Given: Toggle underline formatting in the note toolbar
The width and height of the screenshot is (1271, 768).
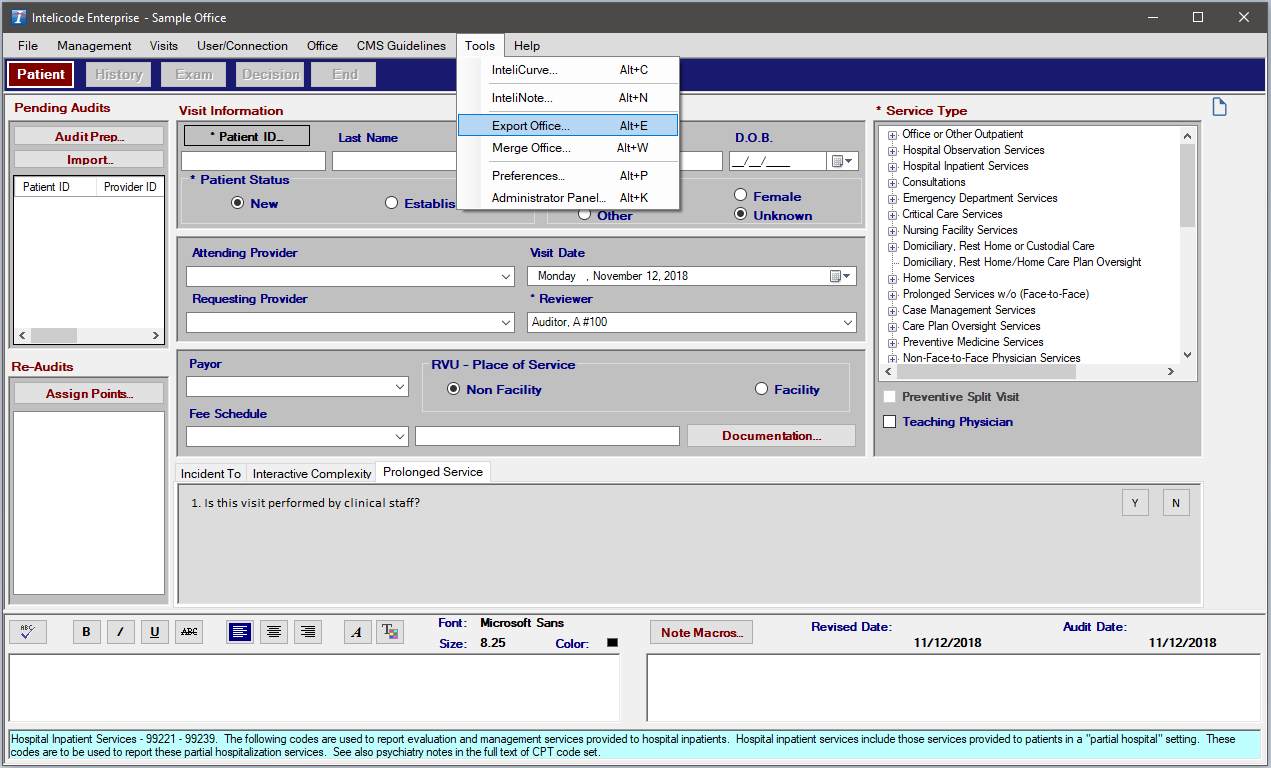Looking at the screenshot, I should (154, 632).
